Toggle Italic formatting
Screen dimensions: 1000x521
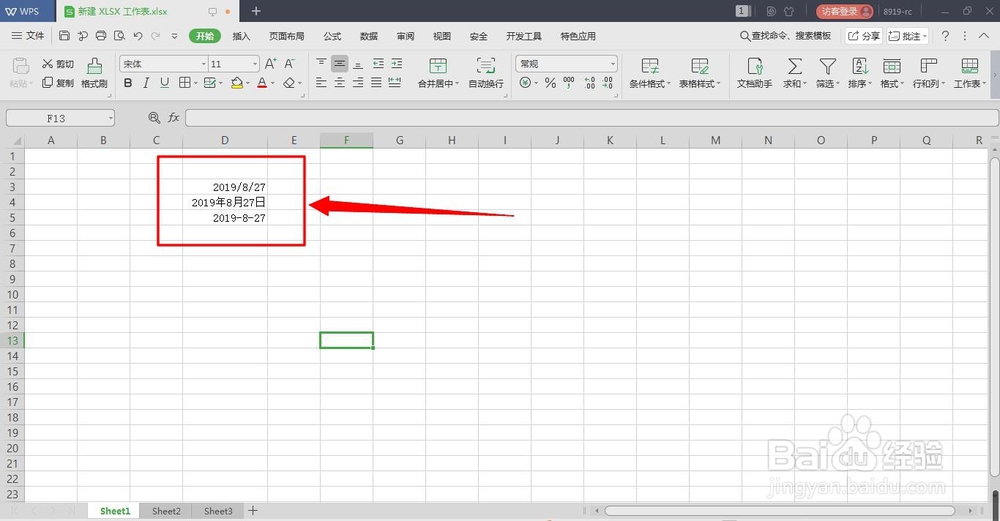pyautogui.click(x=146, y=83)
